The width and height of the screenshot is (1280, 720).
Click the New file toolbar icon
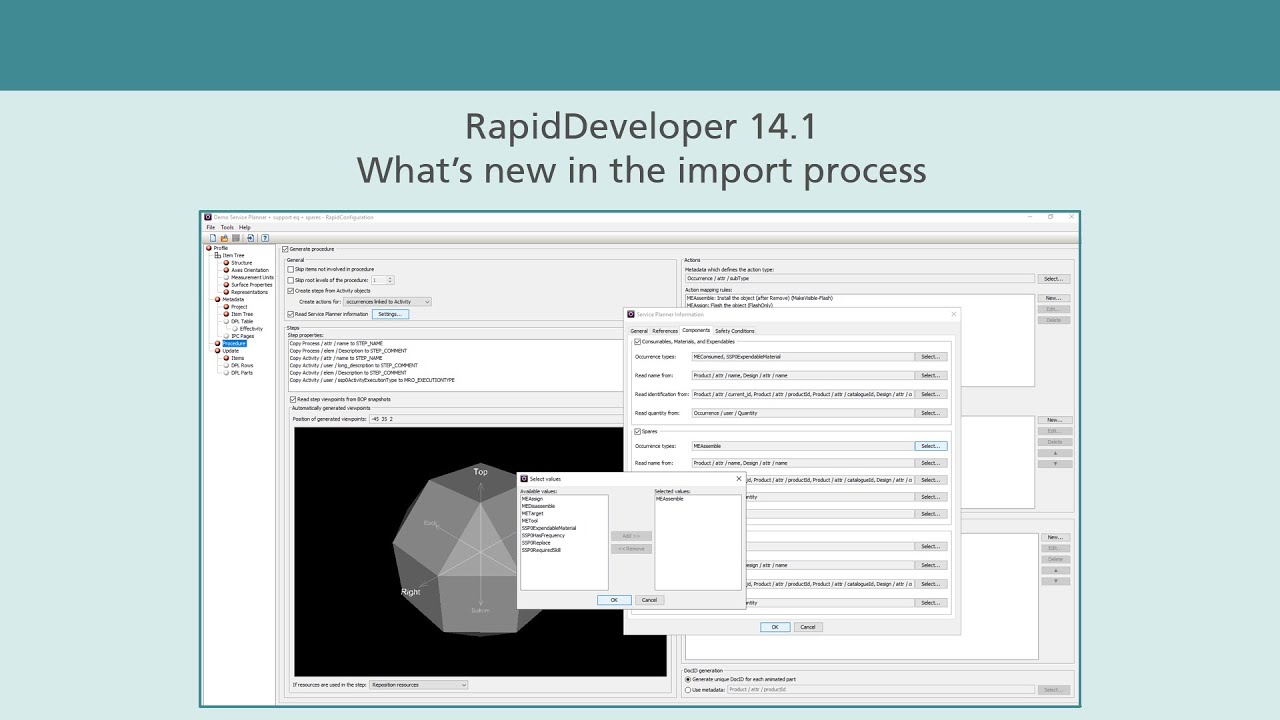pyautogui.click(x=213, y=238)
